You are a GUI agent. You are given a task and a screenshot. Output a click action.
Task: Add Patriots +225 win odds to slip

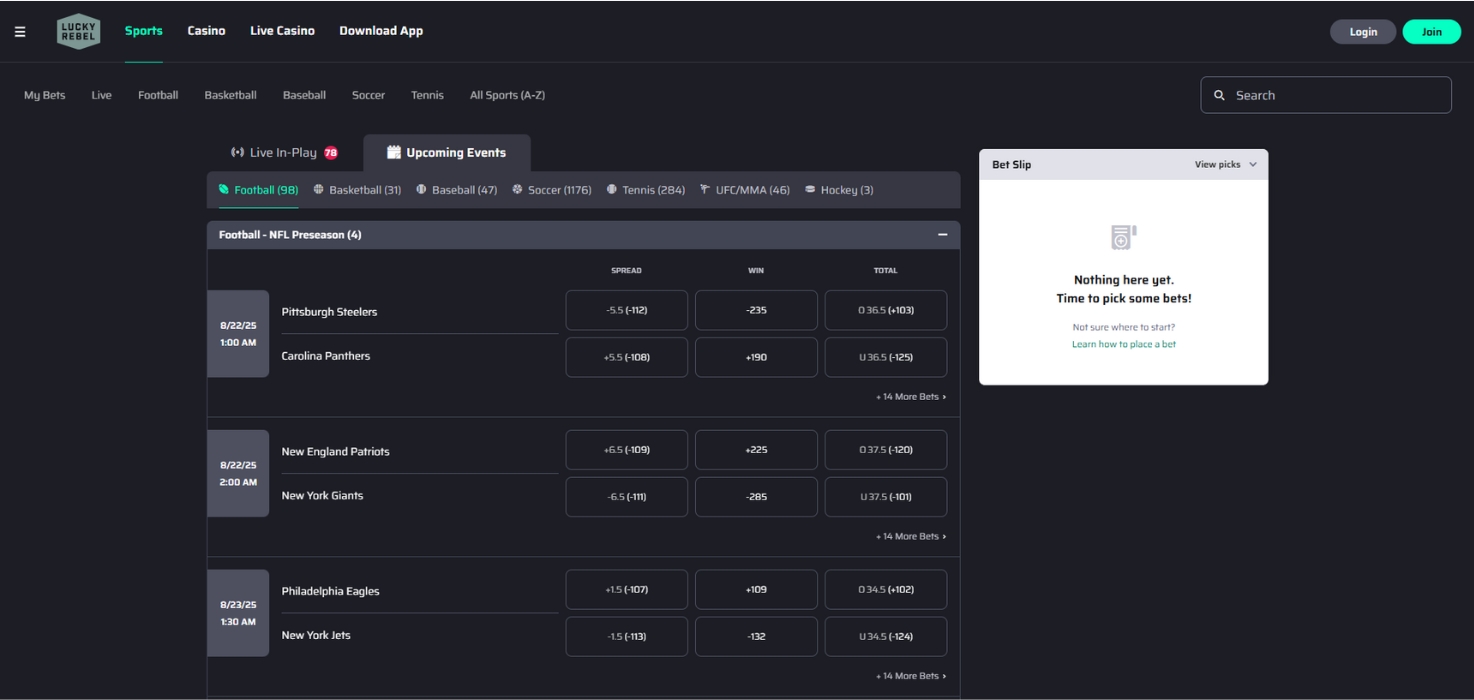755,449
